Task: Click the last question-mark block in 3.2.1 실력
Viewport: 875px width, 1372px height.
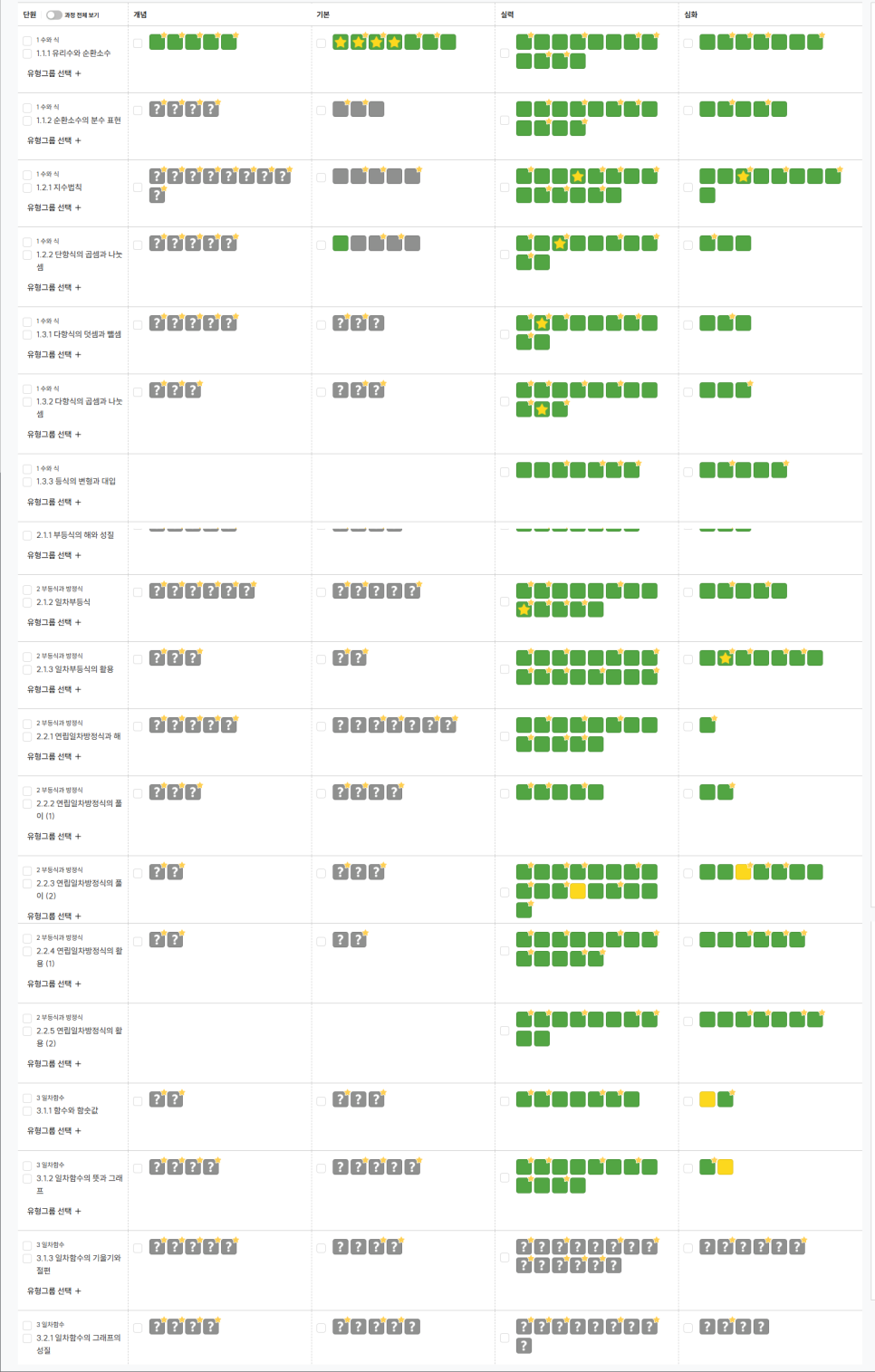Action: [524, 1347]
